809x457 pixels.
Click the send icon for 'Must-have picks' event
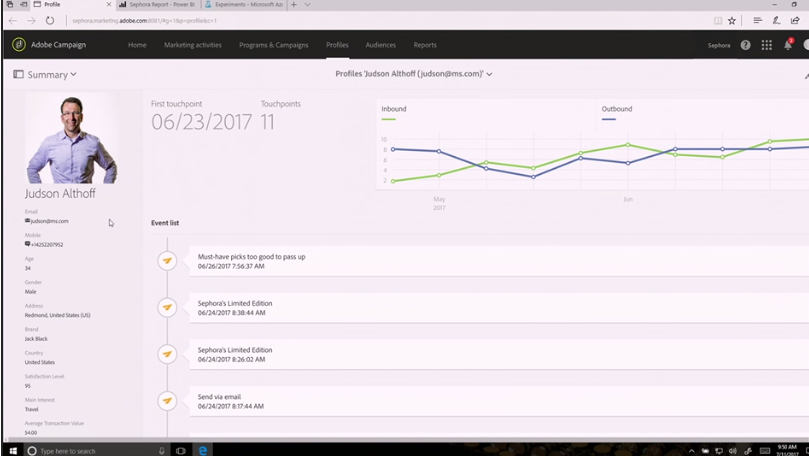(x=167, y=261)
